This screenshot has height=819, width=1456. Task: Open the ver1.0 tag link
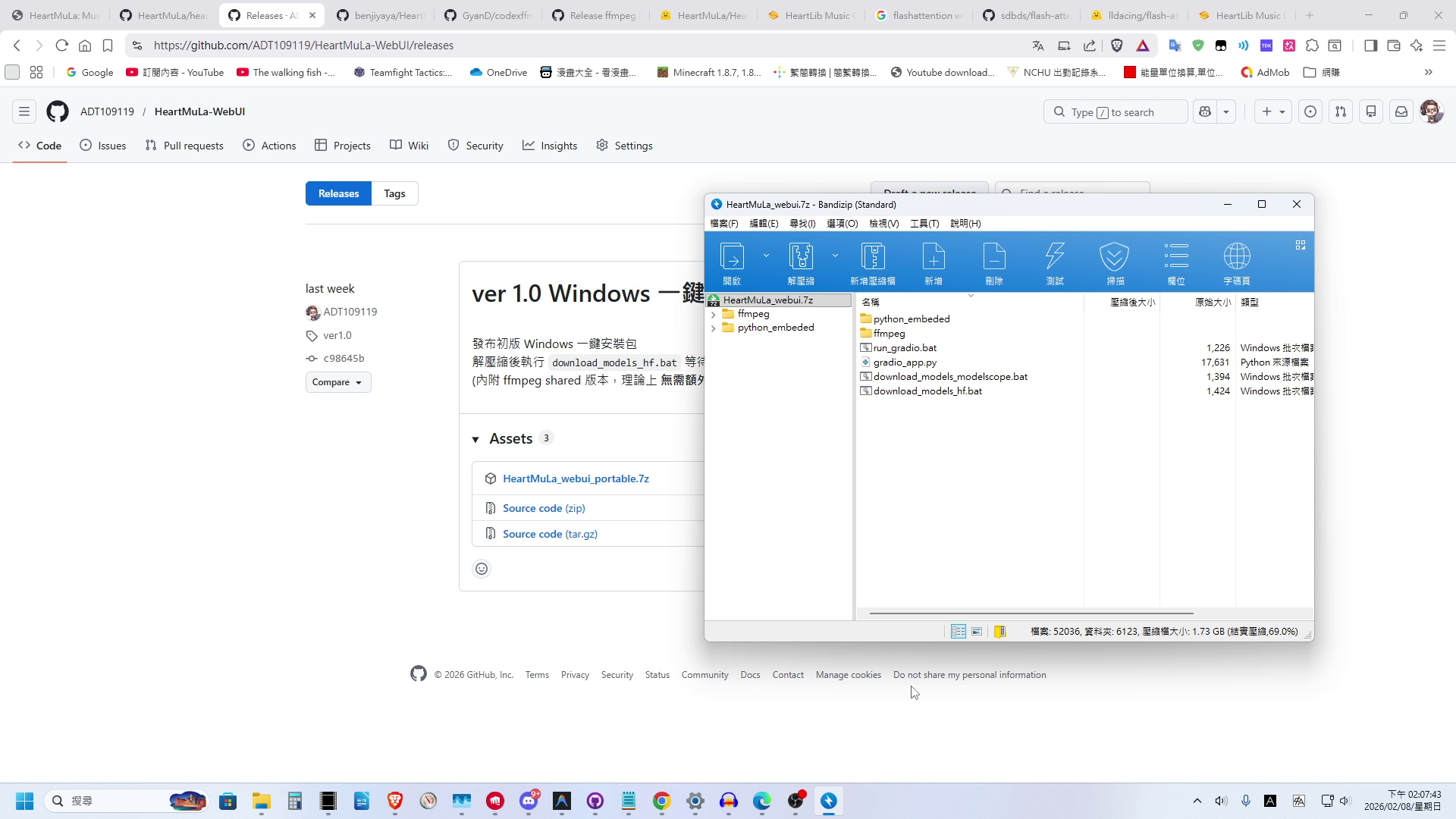(337, 335)
